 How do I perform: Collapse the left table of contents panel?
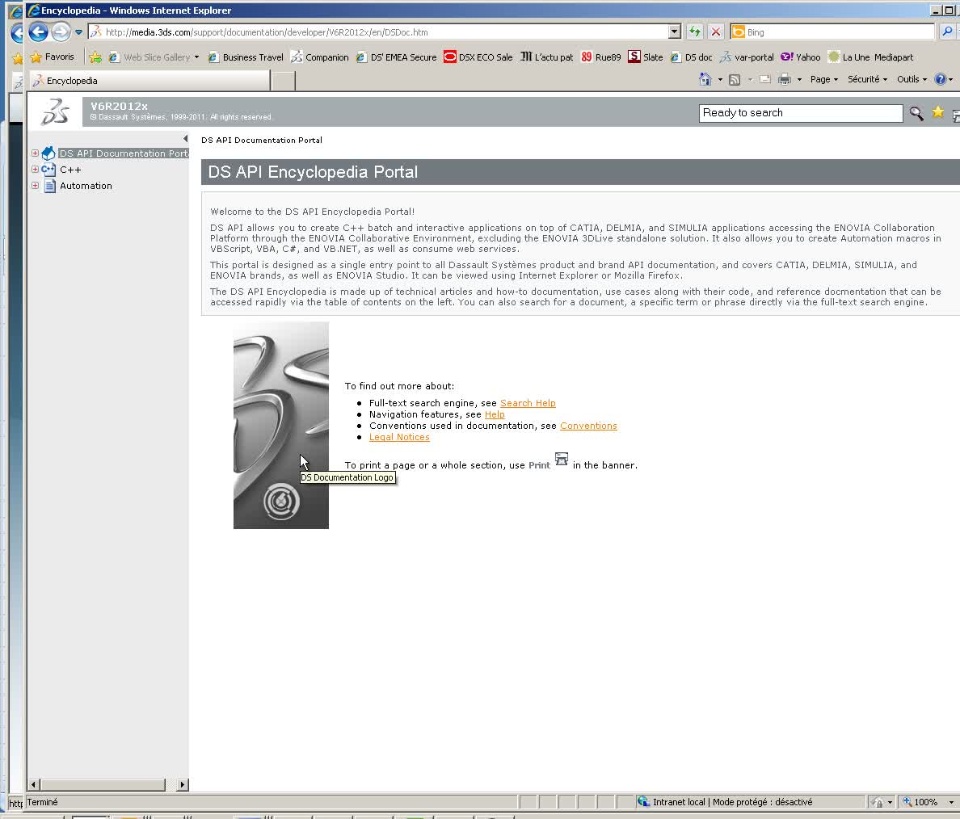coord(185,139)
